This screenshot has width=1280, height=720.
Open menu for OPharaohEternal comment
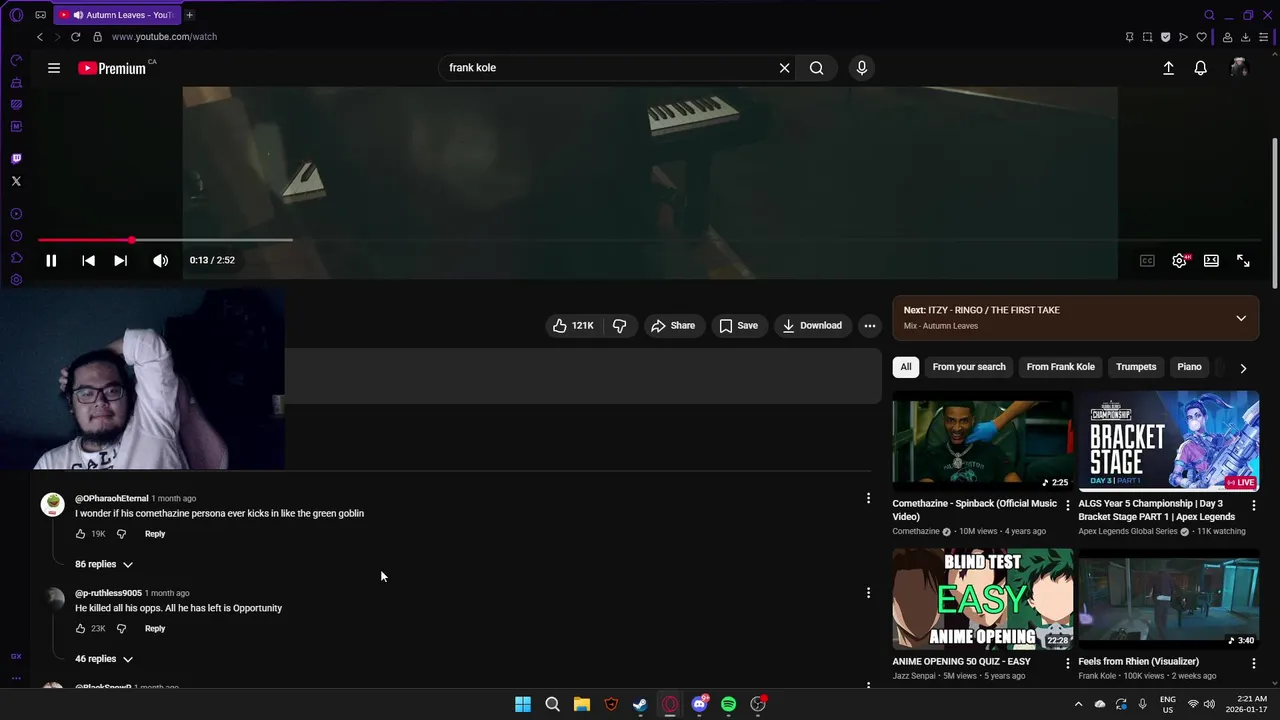click(868, 498)
